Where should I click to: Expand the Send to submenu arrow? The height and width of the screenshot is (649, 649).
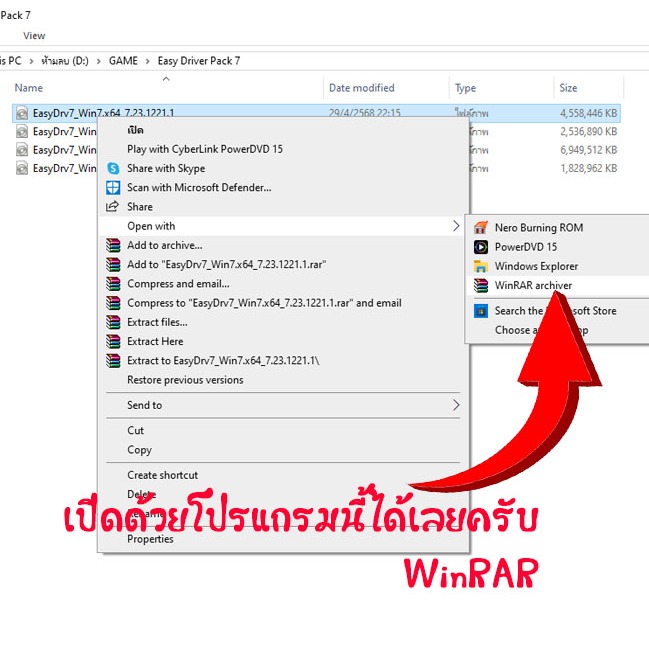[457, 405]
